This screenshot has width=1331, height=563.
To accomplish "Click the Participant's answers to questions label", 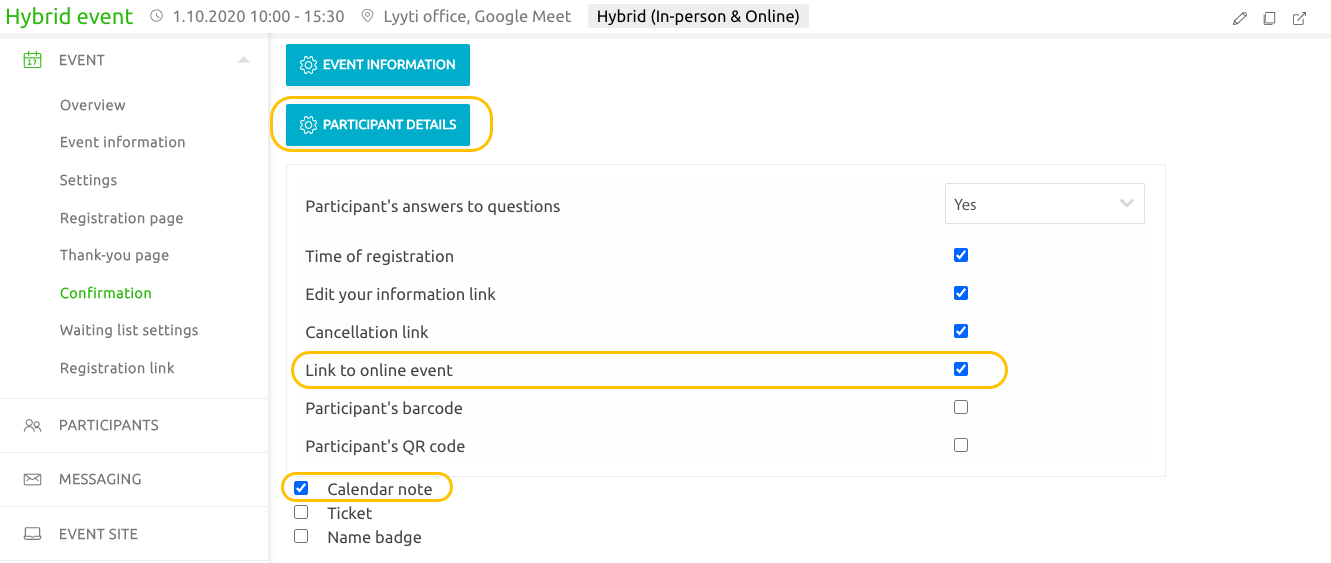I will point(433,206).
